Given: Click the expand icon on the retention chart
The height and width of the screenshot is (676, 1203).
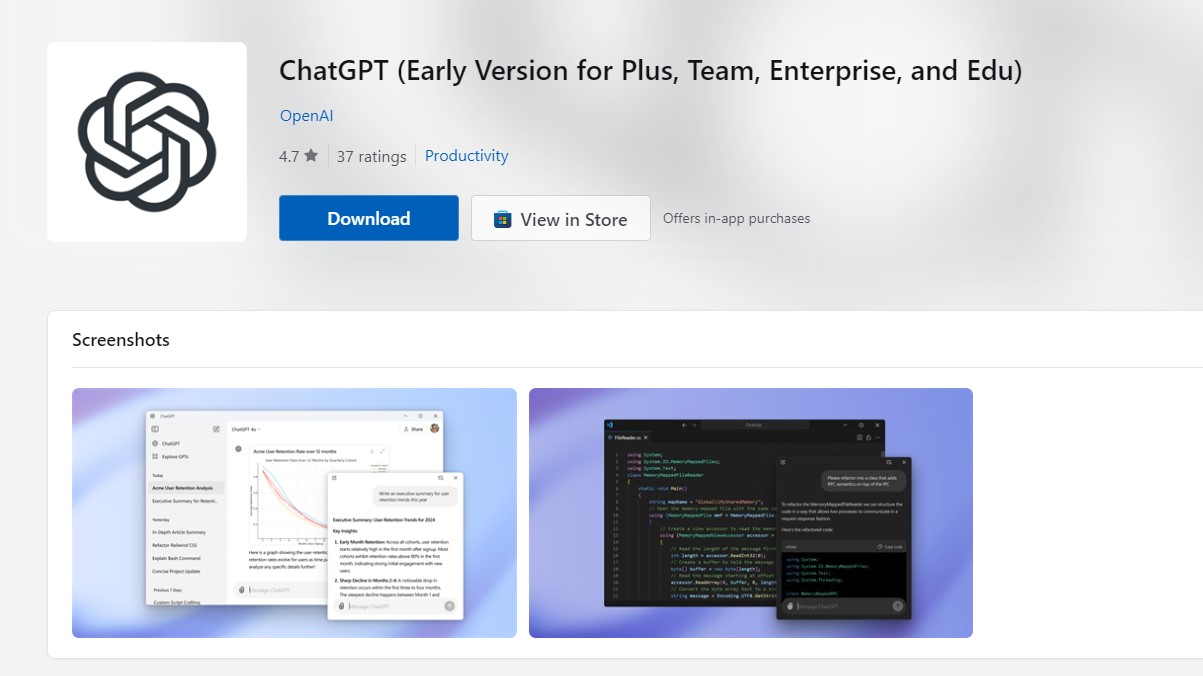Looking at the screenshot, I should click(383, 451).
